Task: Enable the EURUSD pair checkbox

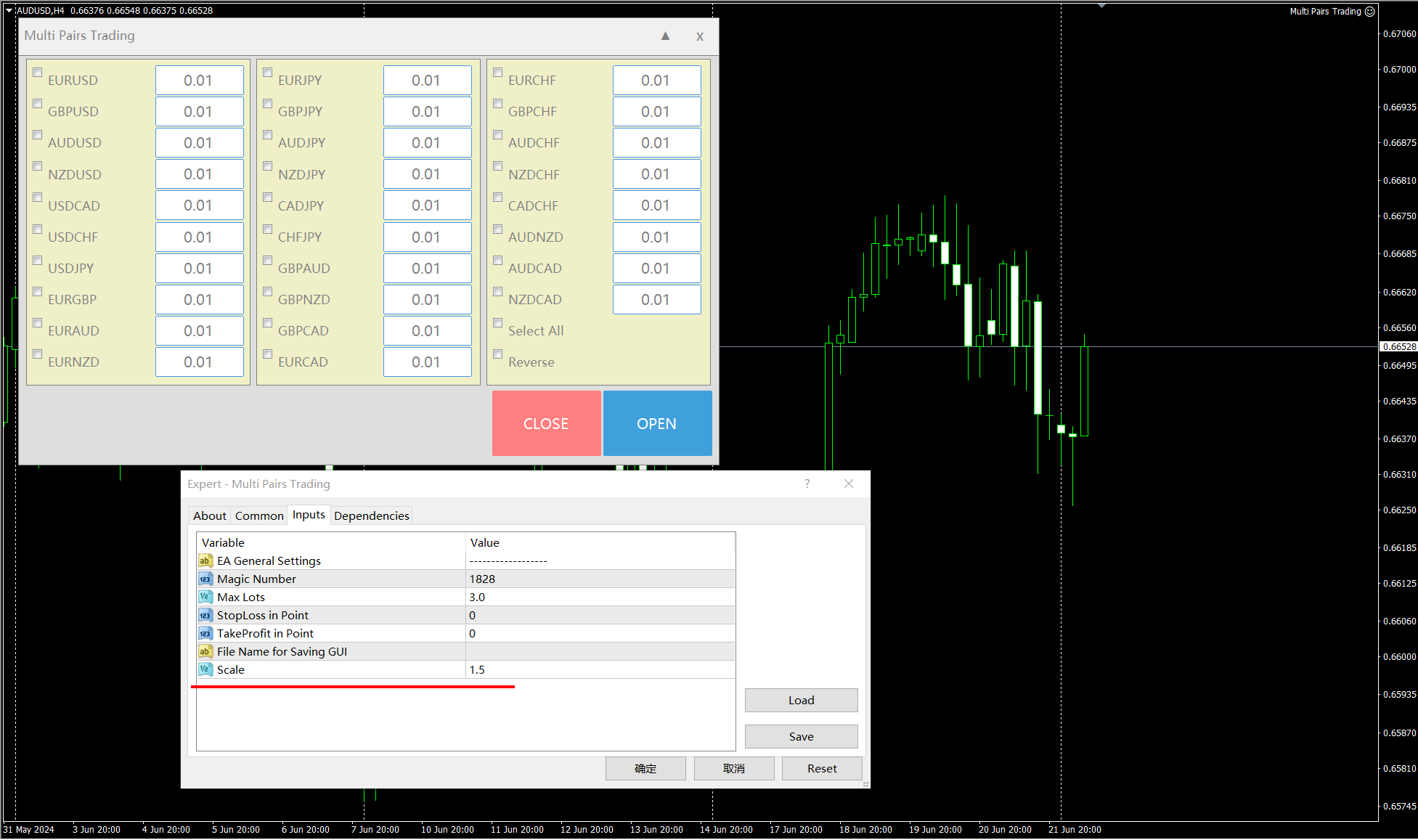Action: pyautogui.click(x=38, y=73)
